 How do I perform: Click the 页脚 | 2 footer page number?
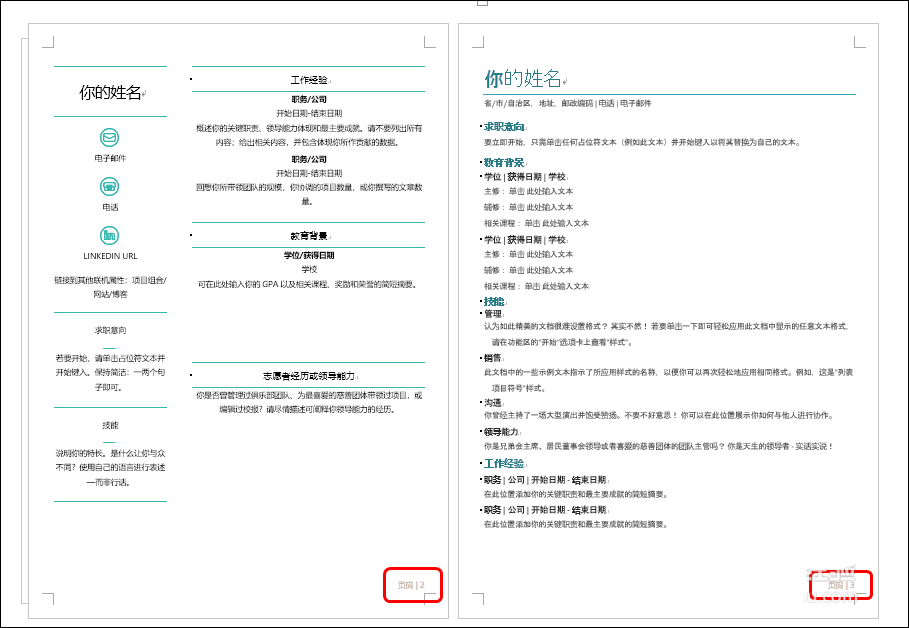click(411, 585)
